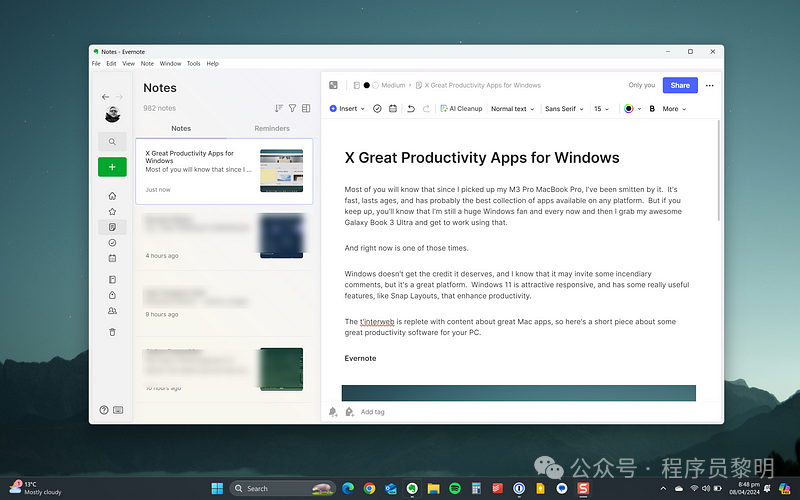Viewport: 800px width, 500px height.
Task: Expand the More formatting dropdown
Action: [674, 109]
